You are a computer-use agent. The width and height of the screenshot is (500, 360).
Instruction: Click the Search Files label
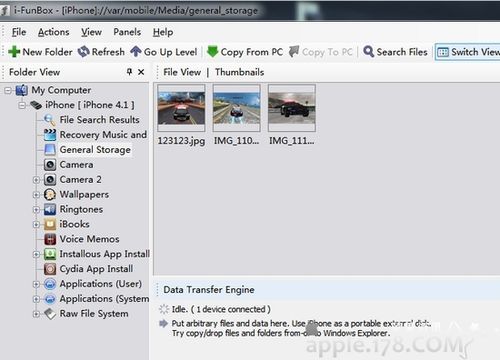(x=402, y=52)
